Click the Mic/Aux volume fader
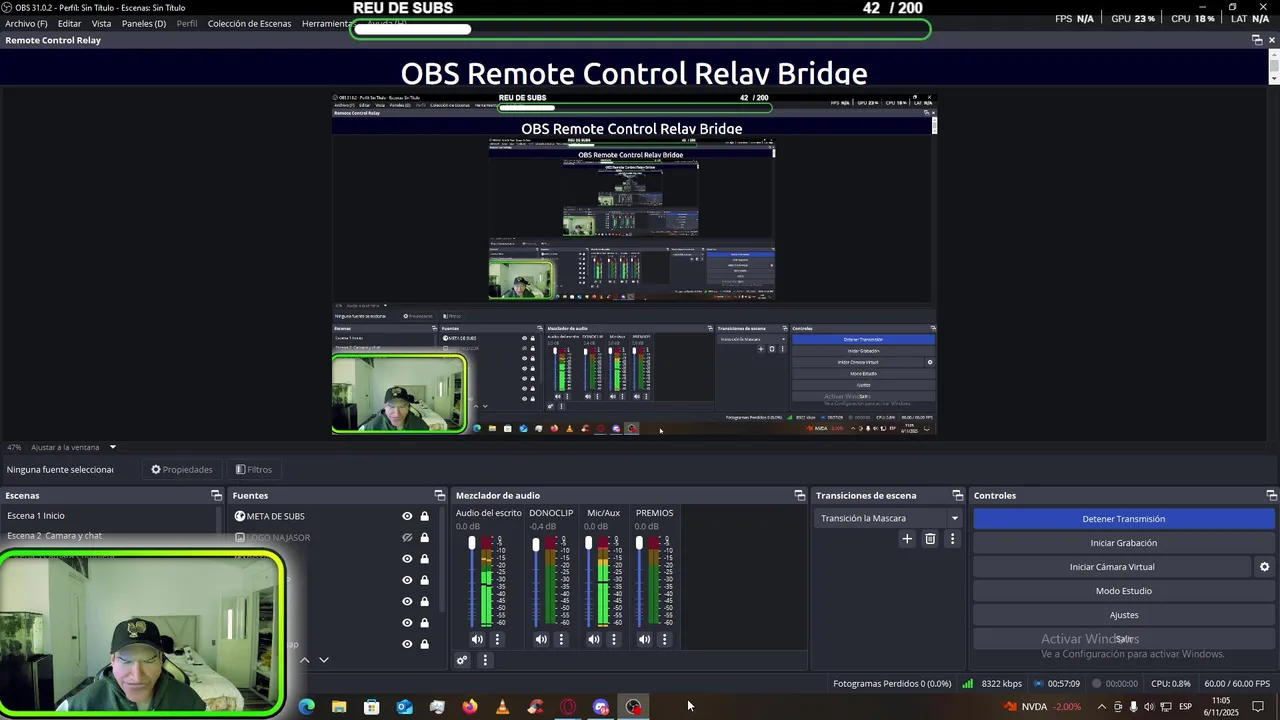 click(588, 545)
